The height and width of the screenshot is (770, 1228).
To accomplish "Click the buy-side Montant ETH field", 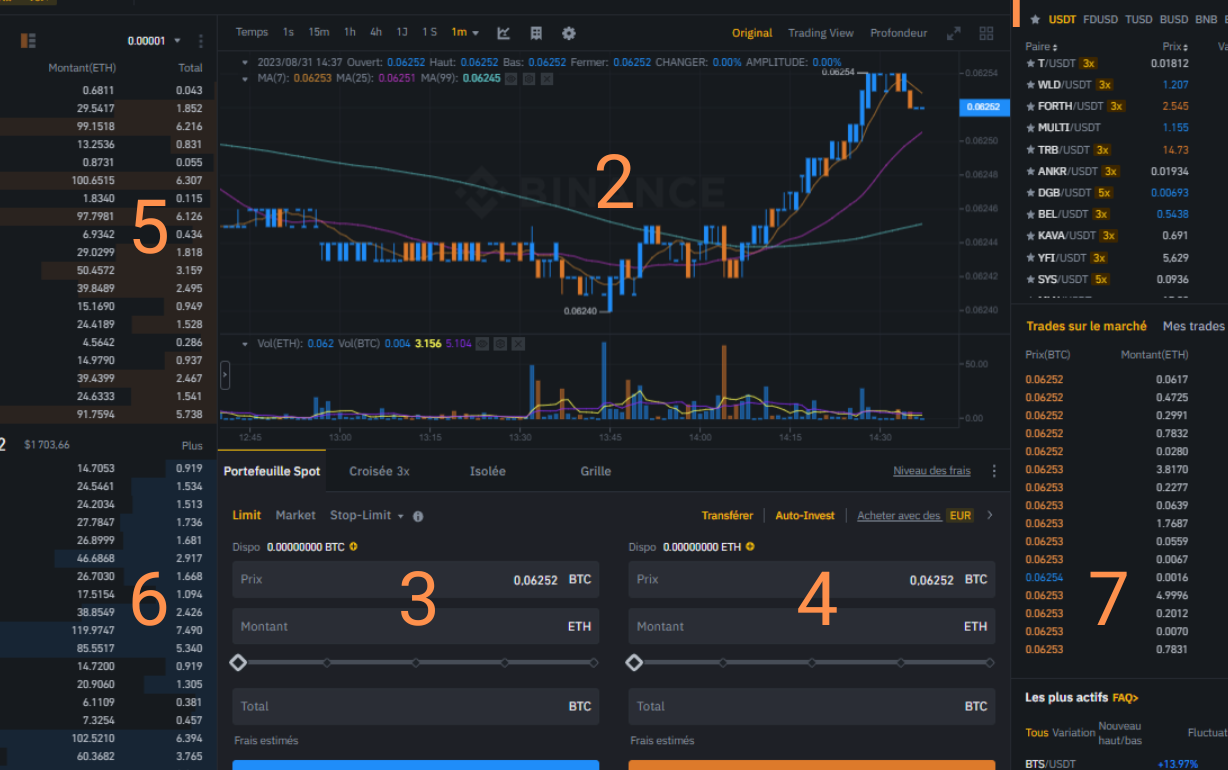I will [x=416, y=627].
